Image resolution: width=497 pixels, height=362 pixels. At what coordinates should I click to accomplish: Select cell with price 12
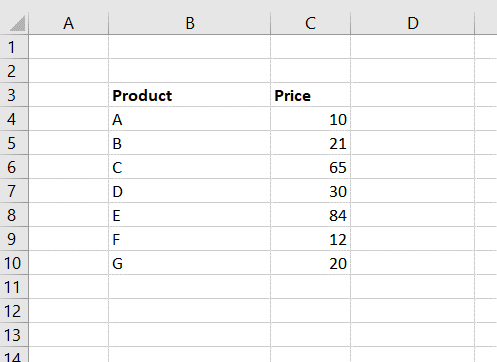coord(310,239)
